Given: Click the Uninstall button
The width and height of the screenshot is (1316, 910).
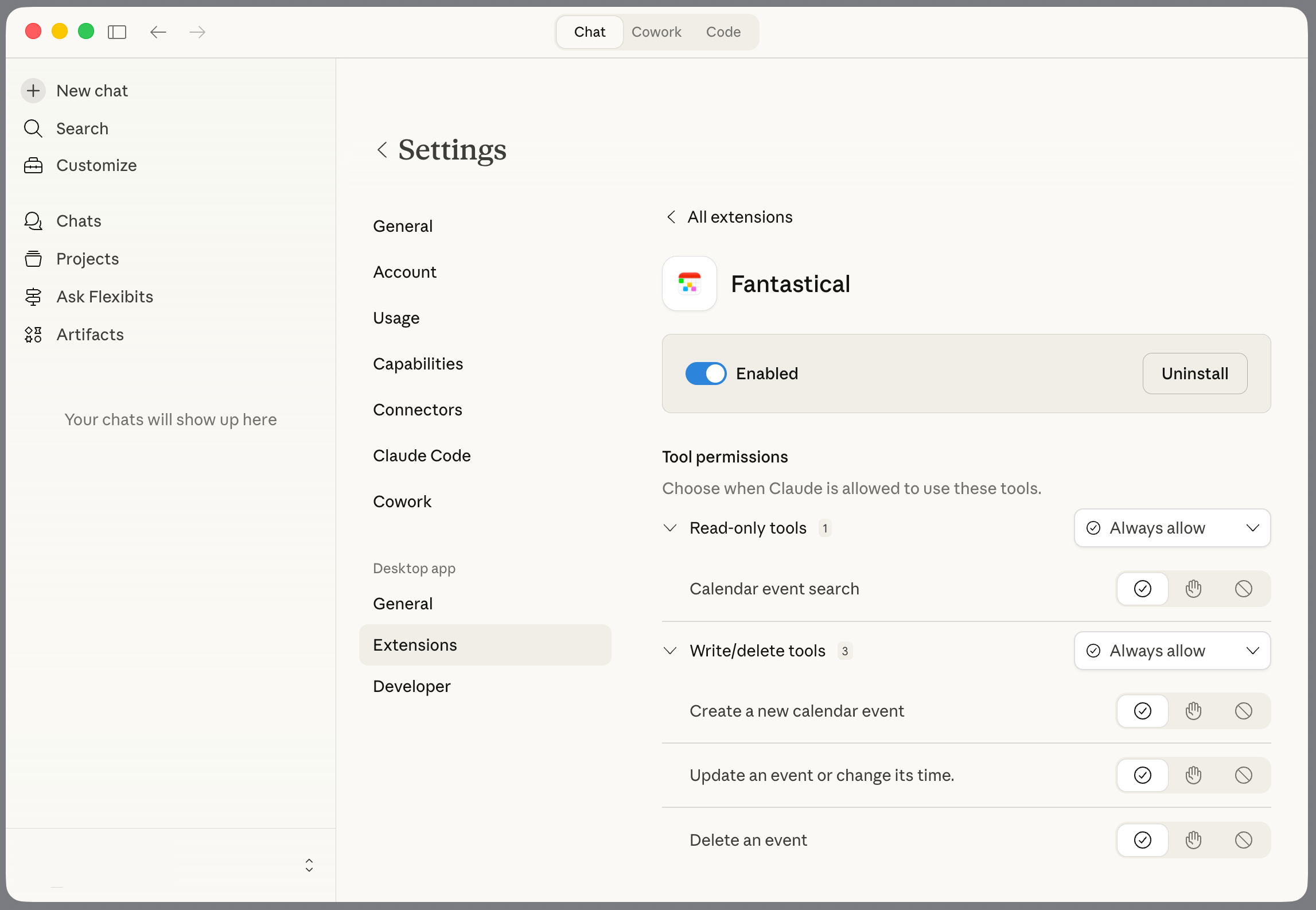Looking at the screenshot, I should pyautogui.click(x=1194, y=374).
